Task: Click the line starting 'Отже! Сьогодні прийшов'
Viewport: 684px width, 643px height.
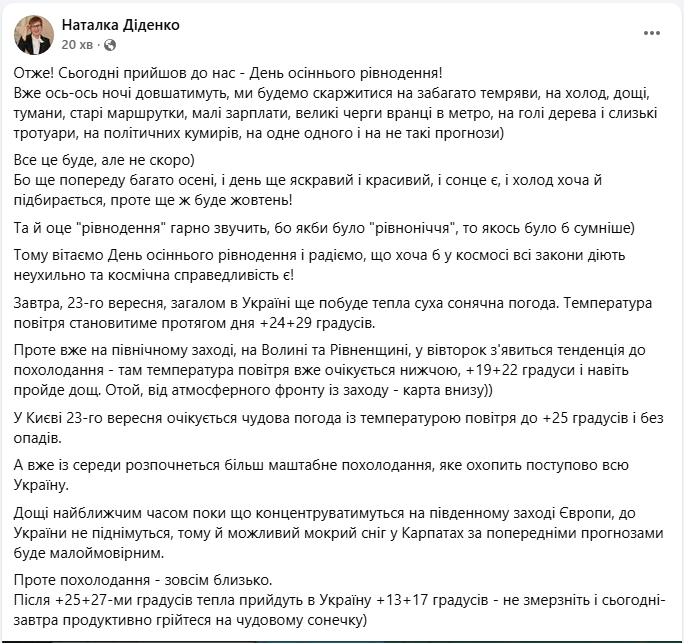Action: coord(228,74)
